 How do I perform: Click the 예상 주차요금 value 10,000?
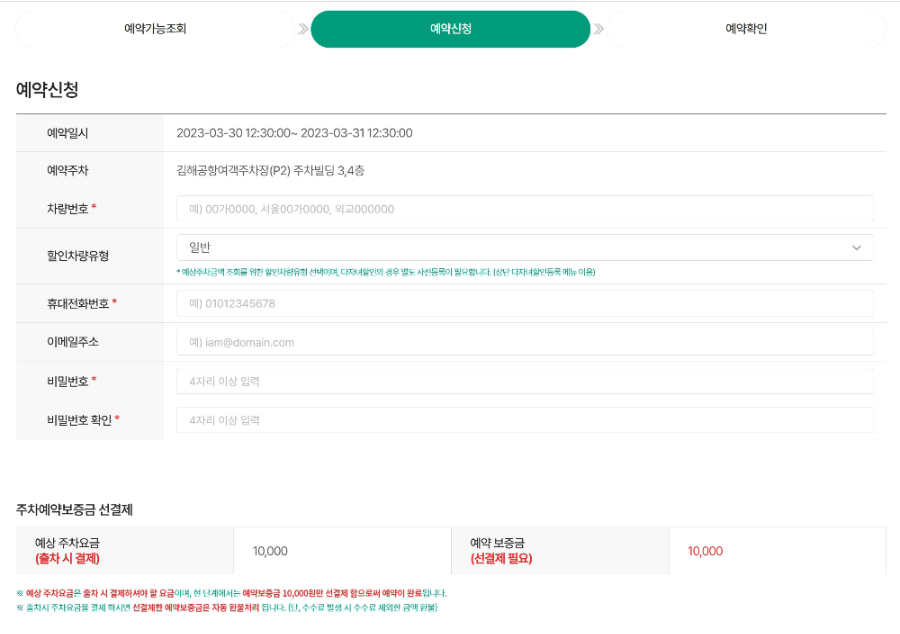pyautogui.click(x=270, y=551)
